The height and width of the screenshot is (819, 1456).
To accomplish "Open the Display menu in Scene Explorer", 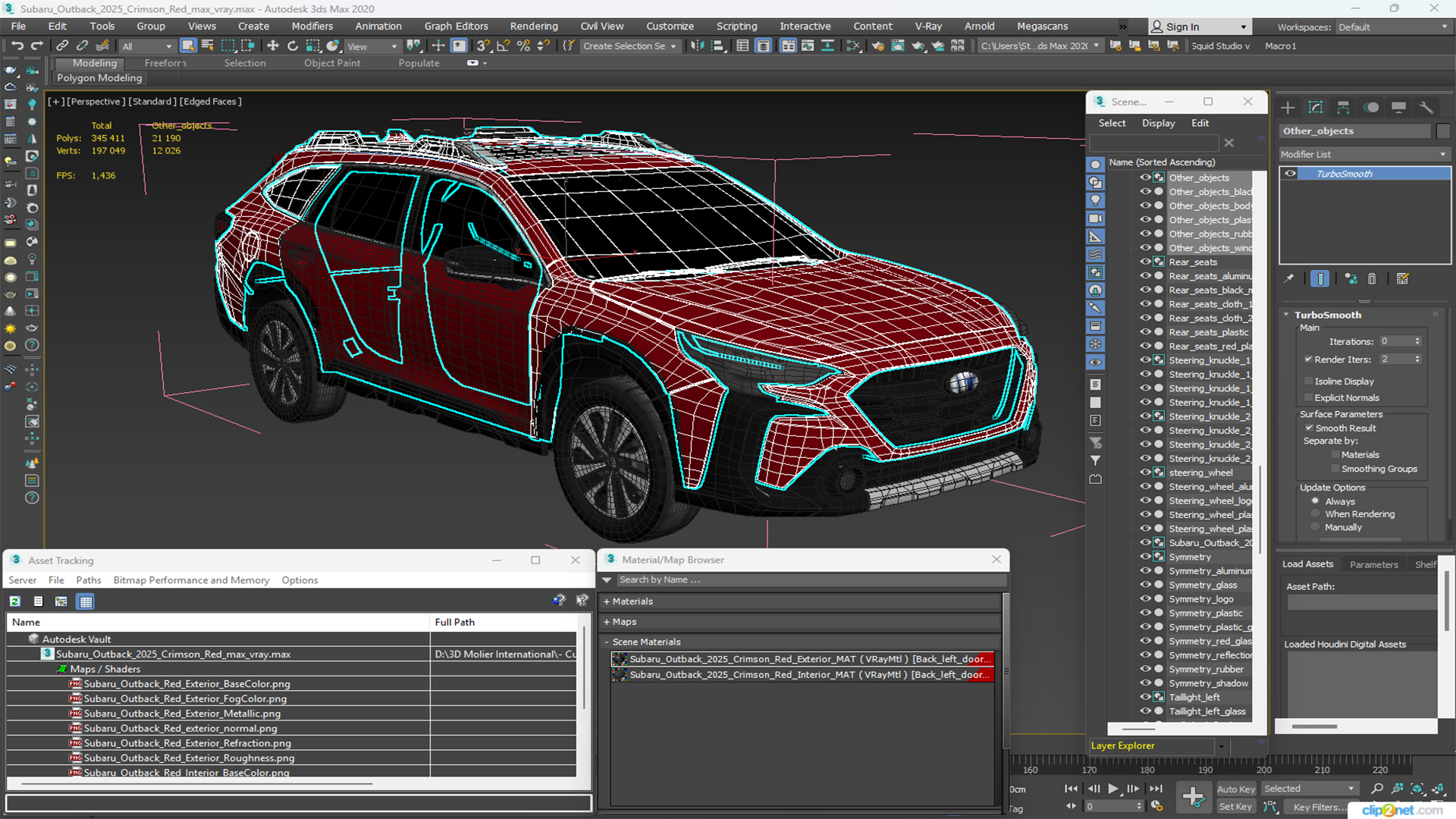I will [1158, 123].
